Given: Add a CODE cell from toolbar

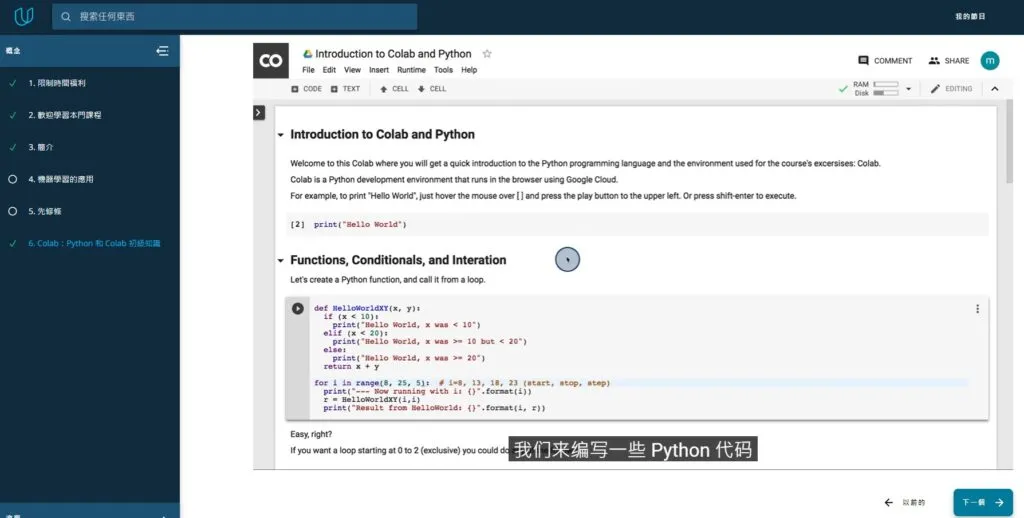Looking at the screenshot, I should (x=306, y=89).
